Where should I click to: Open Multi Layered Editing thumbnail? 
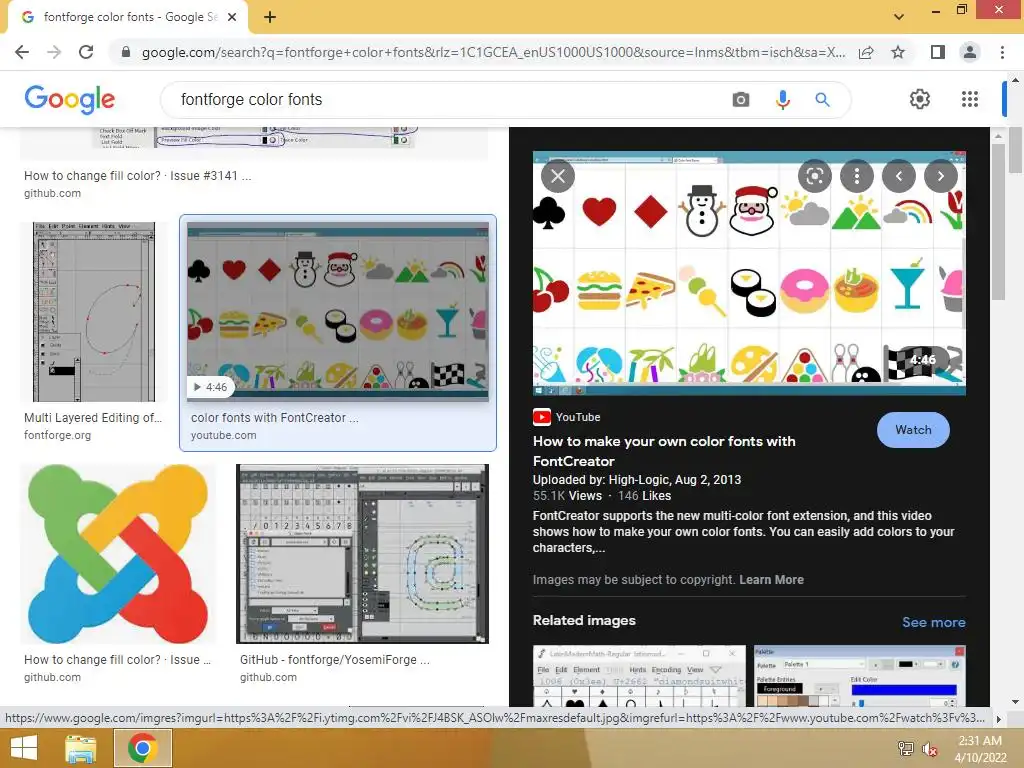pos(94,312)
